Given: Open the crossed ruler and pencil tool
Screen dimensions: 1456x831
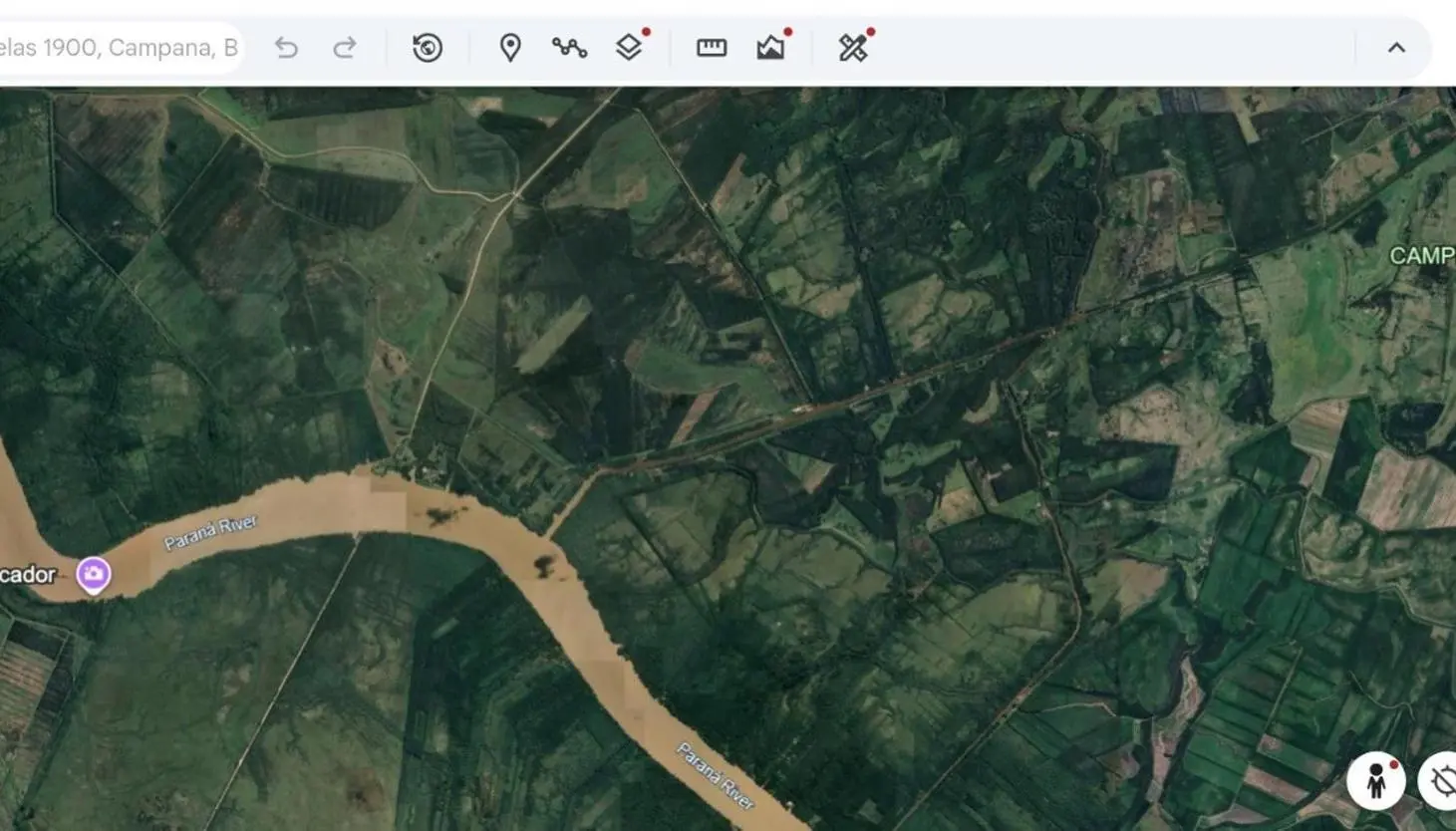Looking at the screenshot, I should click(854, 47).
